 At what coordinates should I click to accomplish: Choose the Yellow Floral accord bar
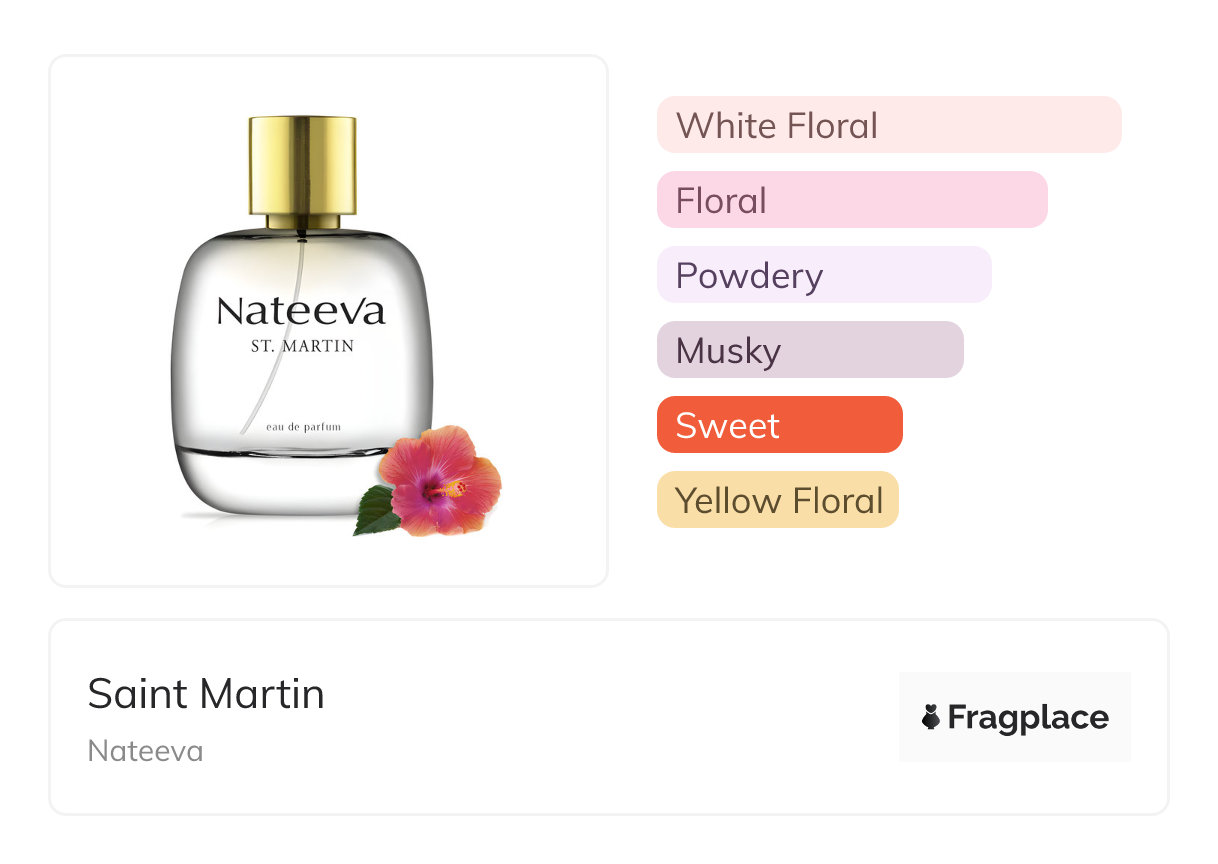(x=777, y=500)
